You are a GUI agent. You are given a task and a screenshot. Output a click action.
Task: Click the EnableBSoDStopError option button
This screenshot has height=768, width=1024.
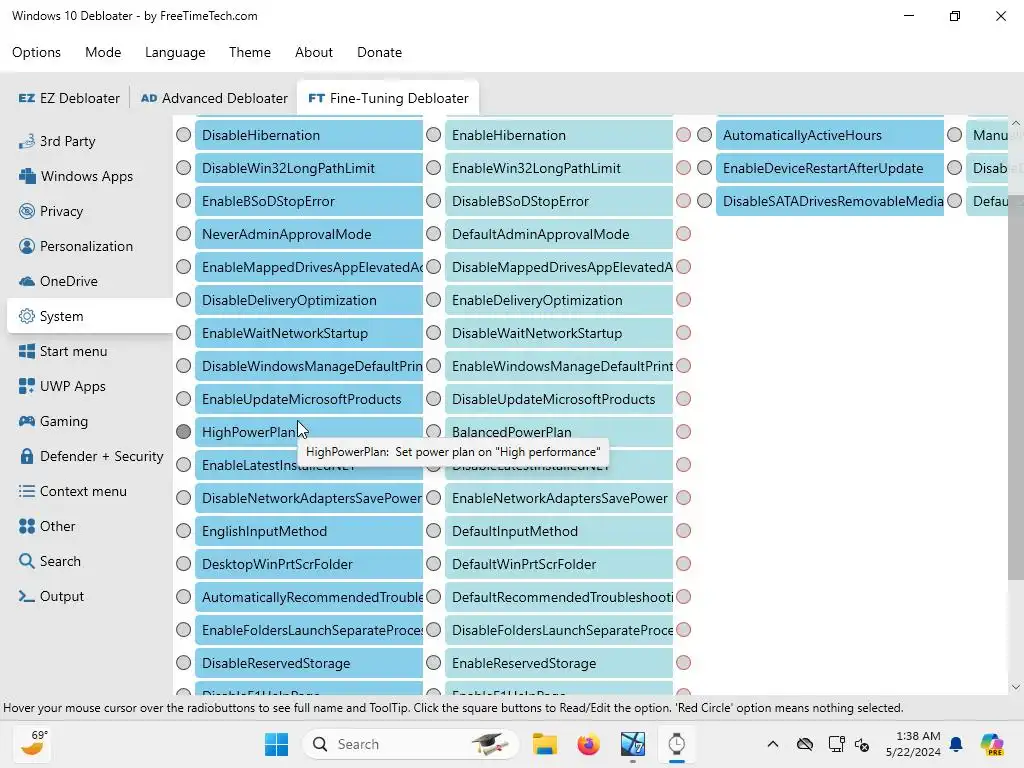309,201
